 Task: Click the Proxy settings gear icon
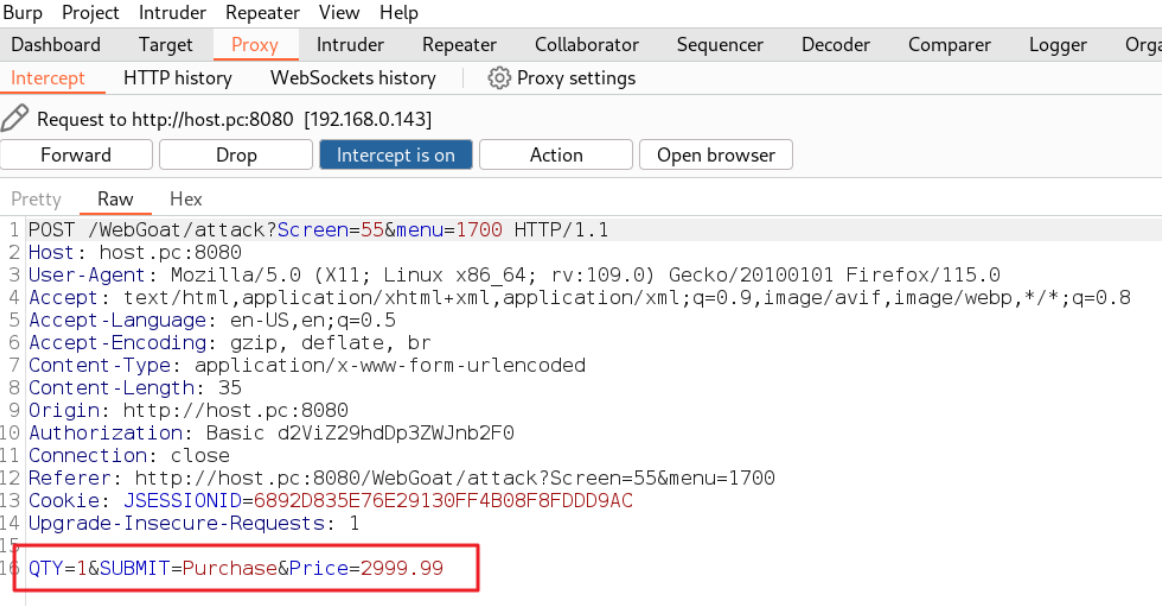[499, 78]
